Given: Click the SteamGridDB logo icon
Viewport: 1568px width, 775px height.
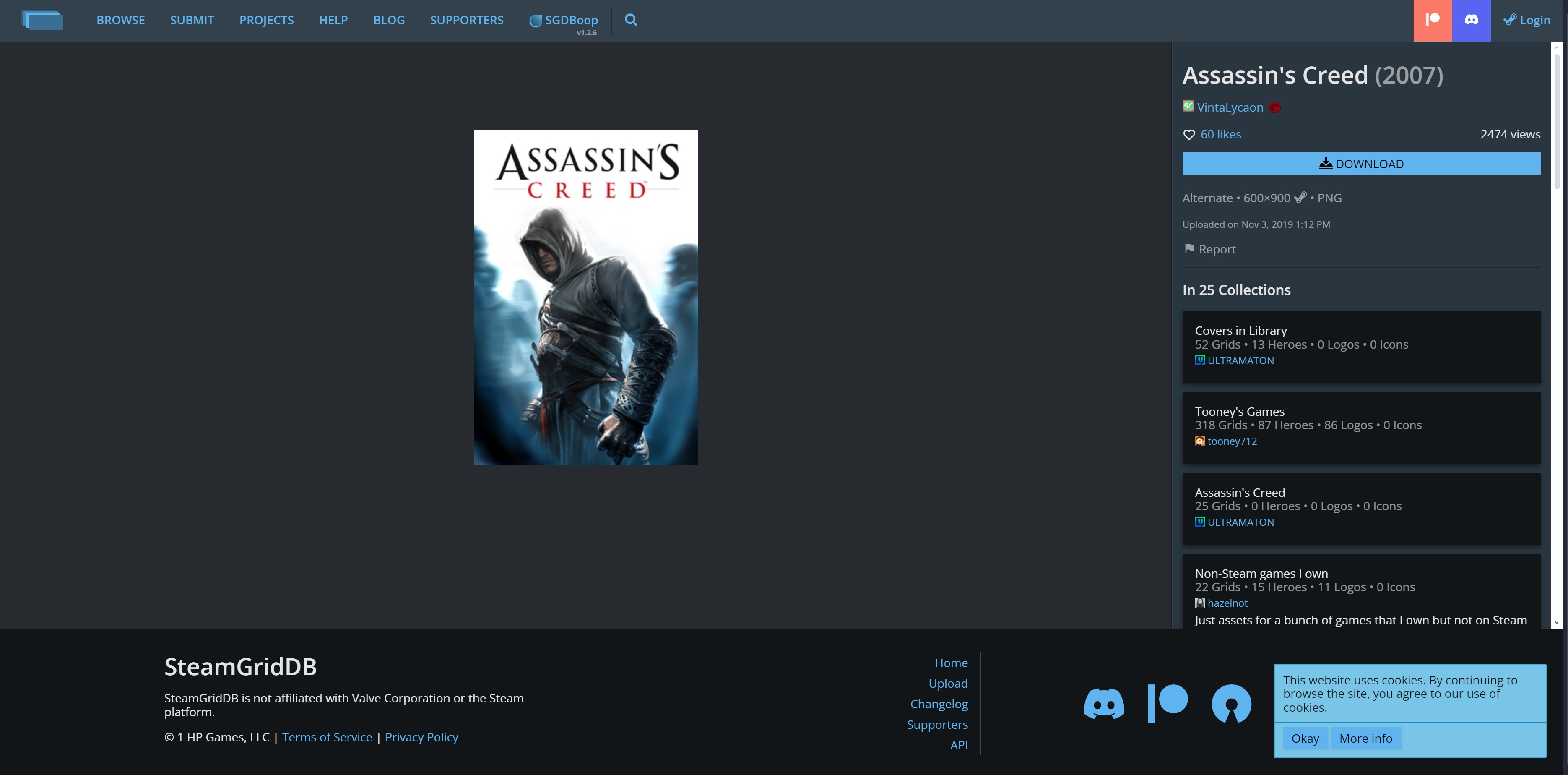Looking at the screenshot, I should (x=43, y=20).
